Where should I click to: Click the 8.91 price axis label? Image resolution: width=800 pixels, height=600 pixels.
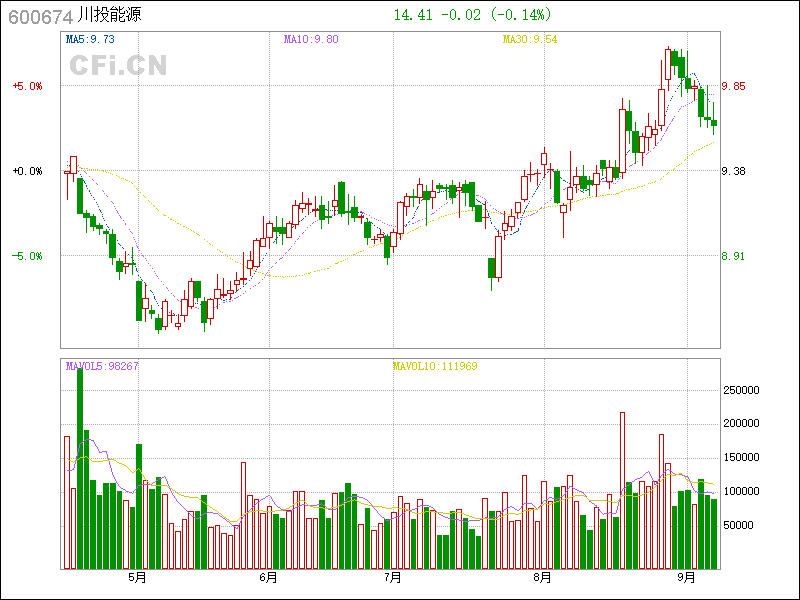click(733, 256)
